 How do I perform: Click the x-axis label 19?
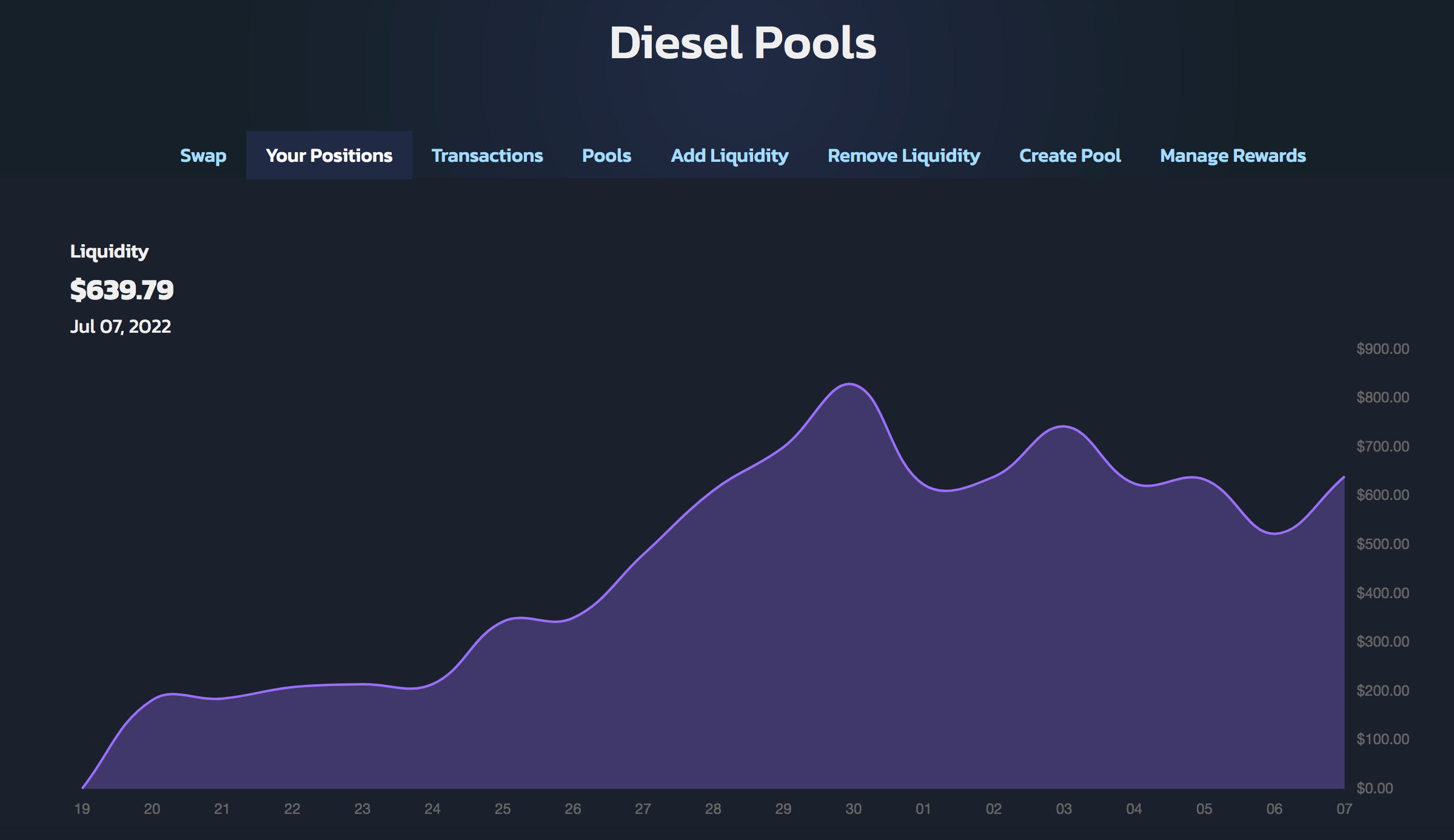(82, 808)
